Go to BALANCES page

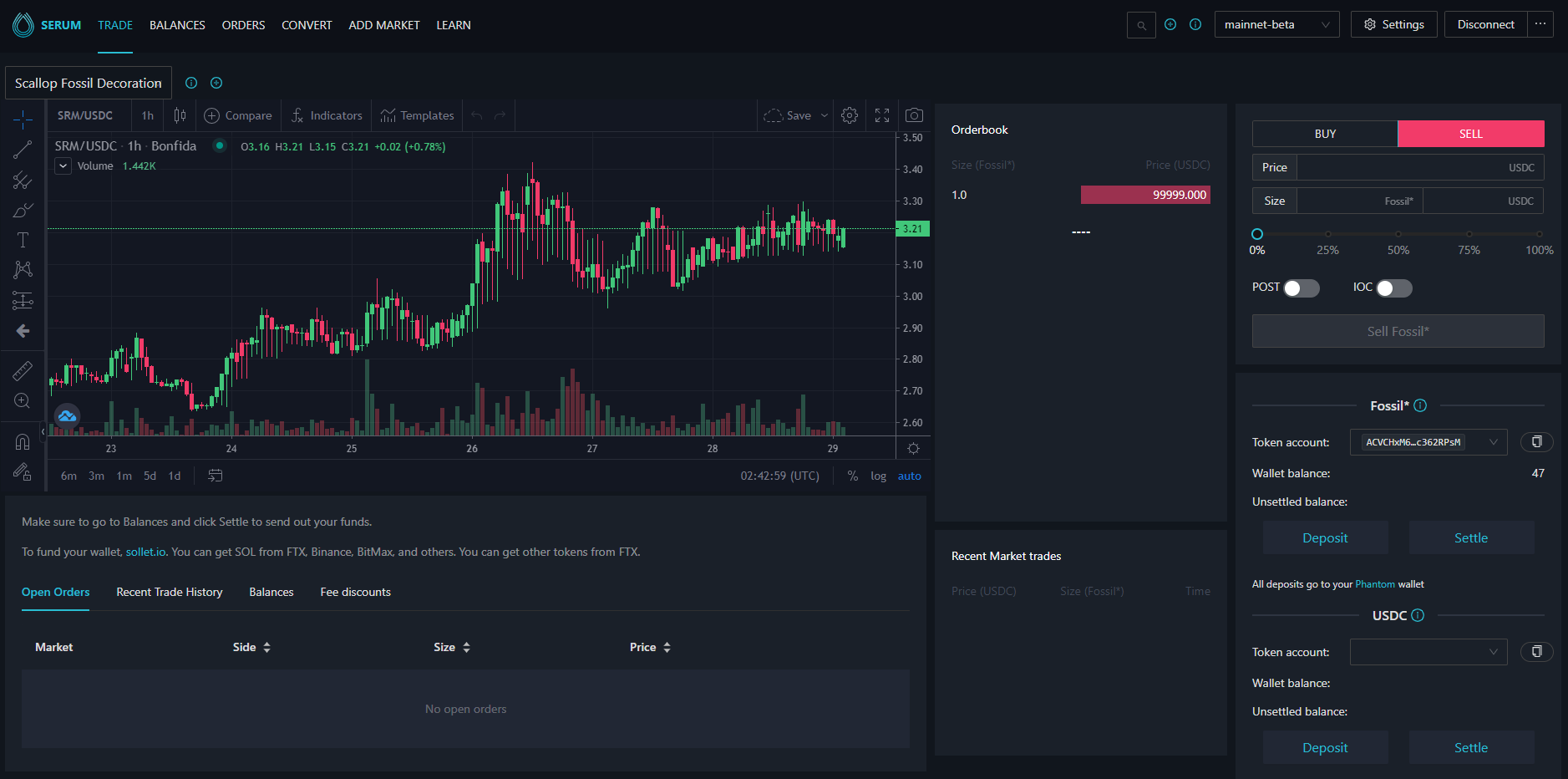point(177,25)
